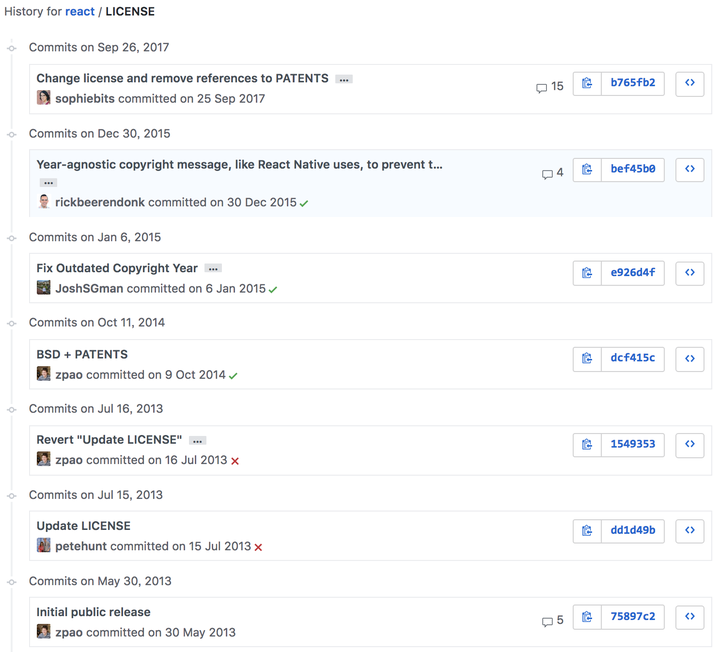View failed status on petehunt commit

(x=258, y=547)
